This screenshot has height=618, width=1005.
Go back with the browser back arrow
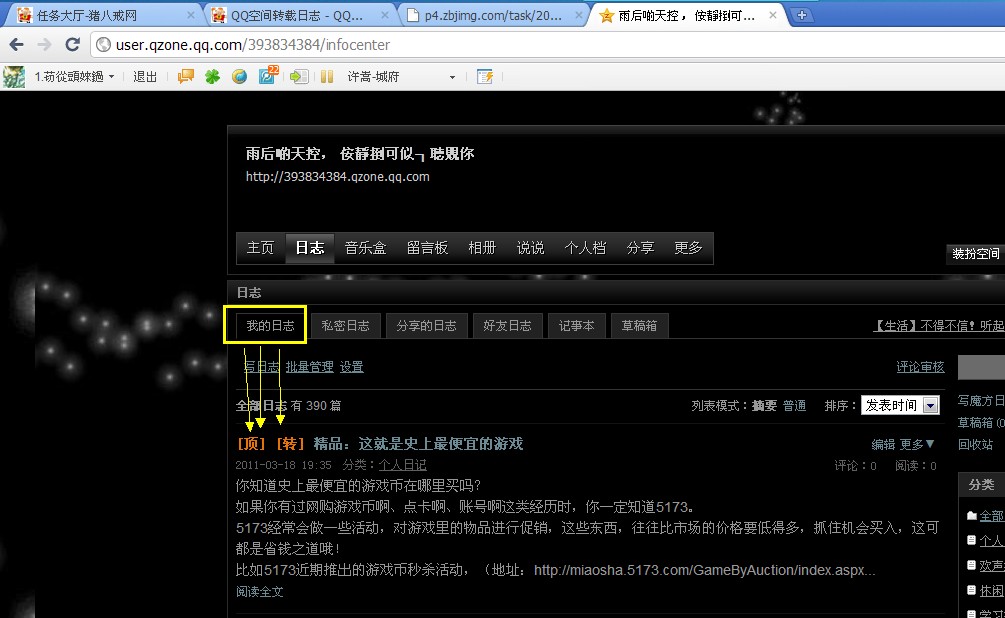(x=17, y=44)
